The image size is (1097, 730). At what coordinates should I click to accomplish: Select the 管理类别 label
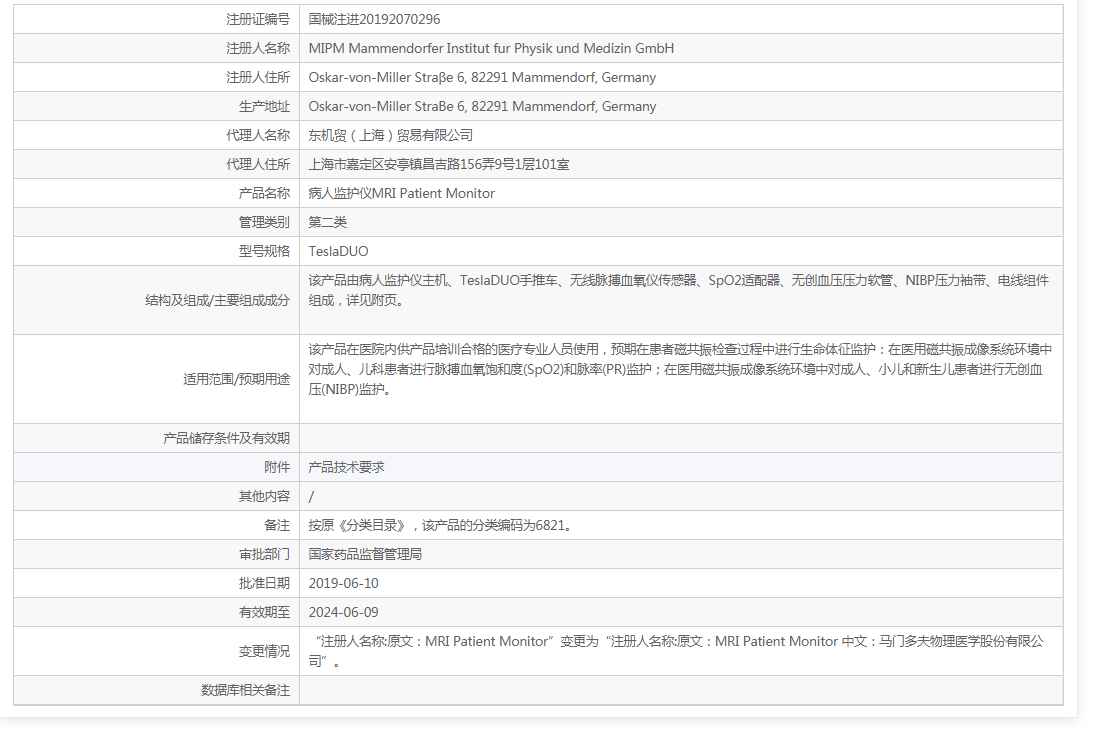(264, 222)
